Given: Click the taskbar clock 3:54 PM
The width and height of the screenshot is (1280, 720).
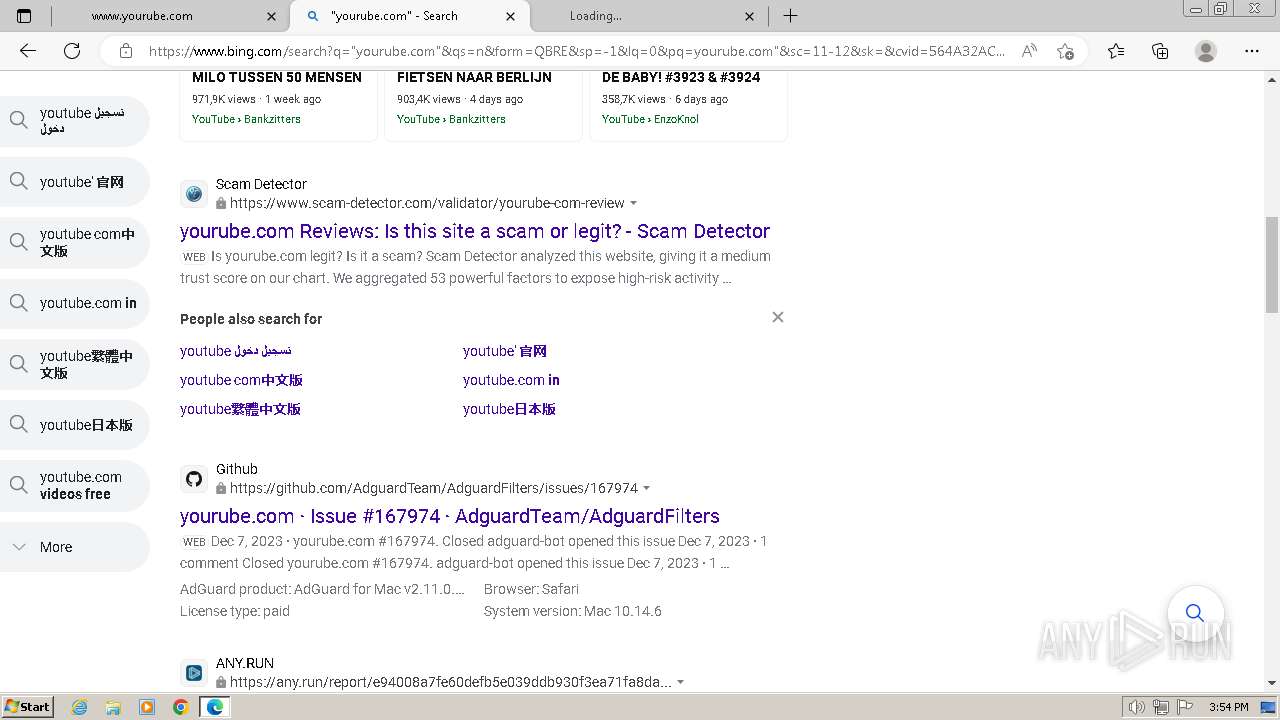Looking at the screenshot, I should 1228,707.
